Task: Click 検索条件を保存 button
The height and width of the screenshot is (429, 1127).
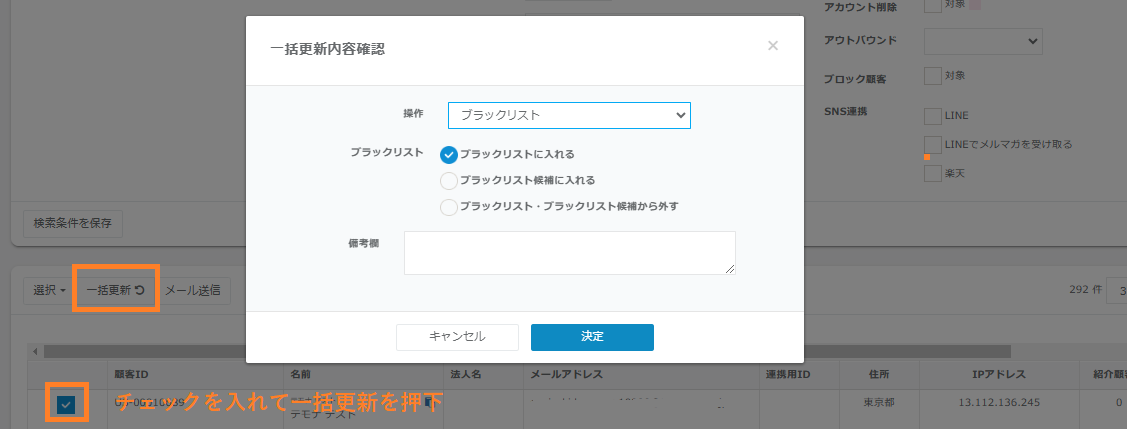Action: point(72,223)
